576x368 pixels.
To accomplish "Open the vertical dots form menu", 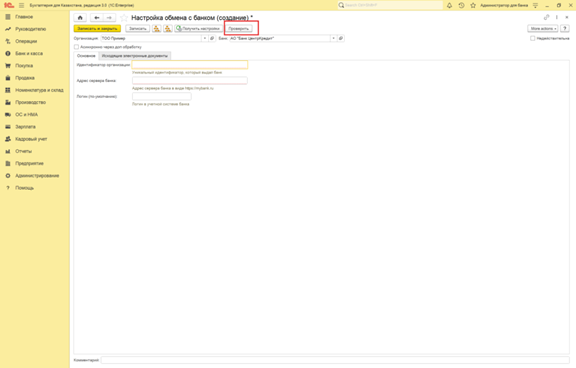I will 557,17.
